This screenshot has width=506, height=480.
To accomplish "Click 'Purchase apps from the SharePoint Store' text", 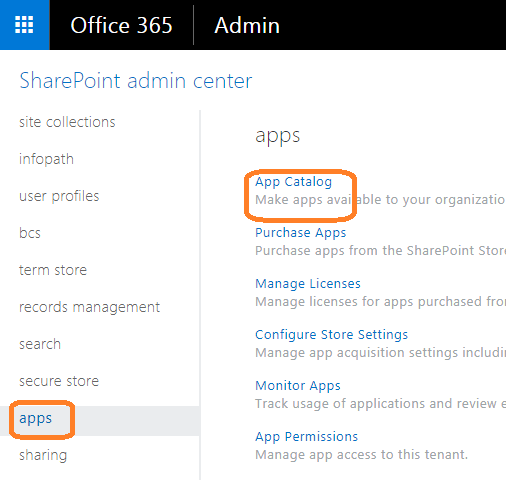I will pos(380,251).
